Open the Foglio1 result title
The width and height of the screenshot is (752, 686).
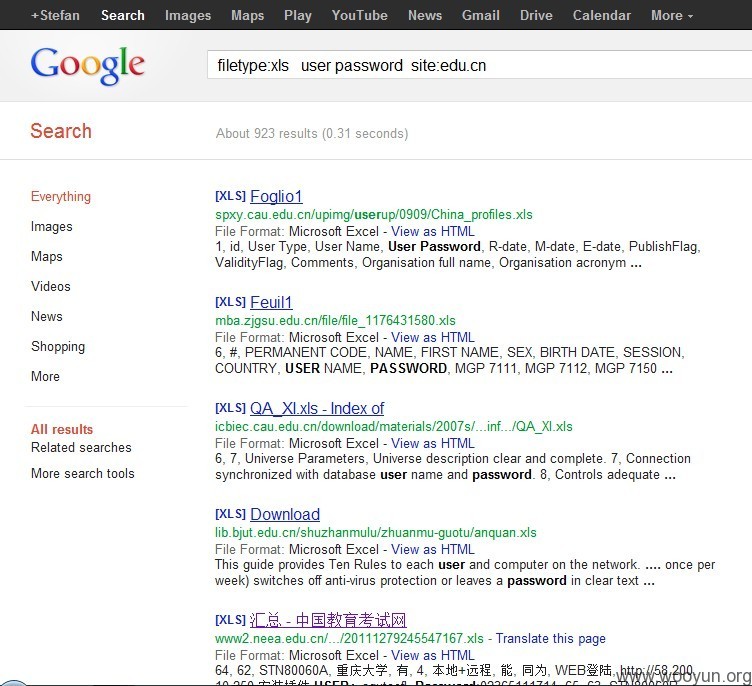click(x=276, y=196)
